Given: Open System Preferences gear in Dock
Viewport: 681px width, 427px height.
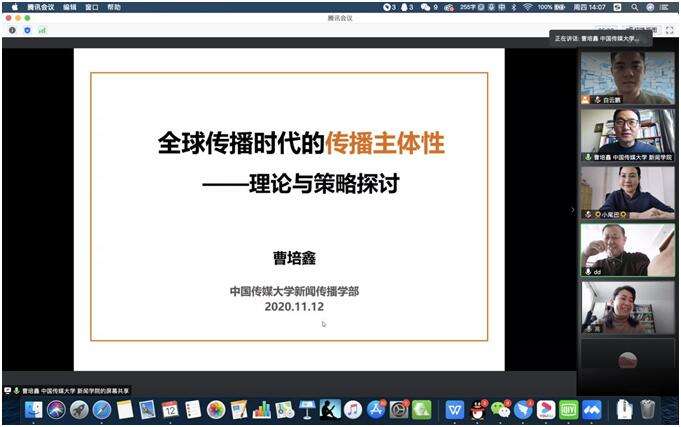Looking at the screenshot, I should point(399,410).
